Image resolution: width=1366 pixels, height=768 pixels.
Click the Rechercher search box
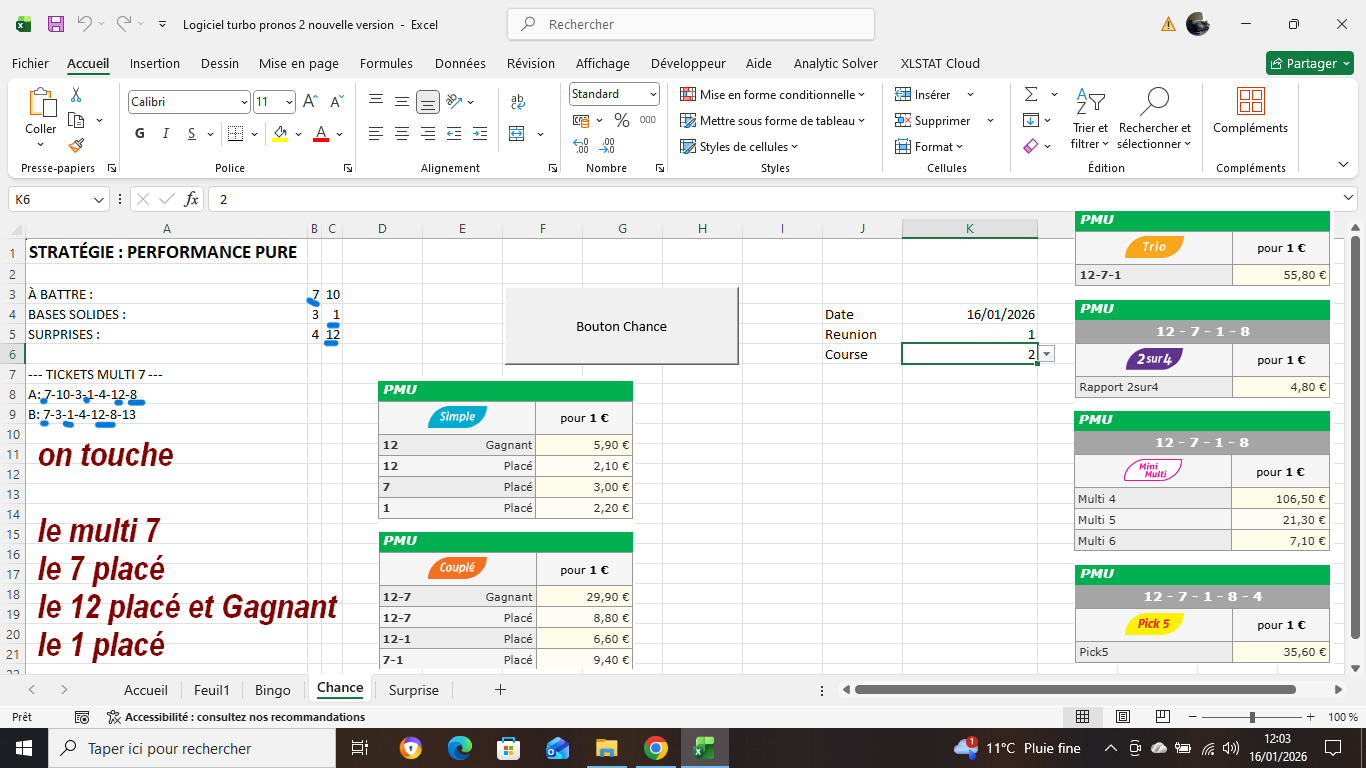691,24
